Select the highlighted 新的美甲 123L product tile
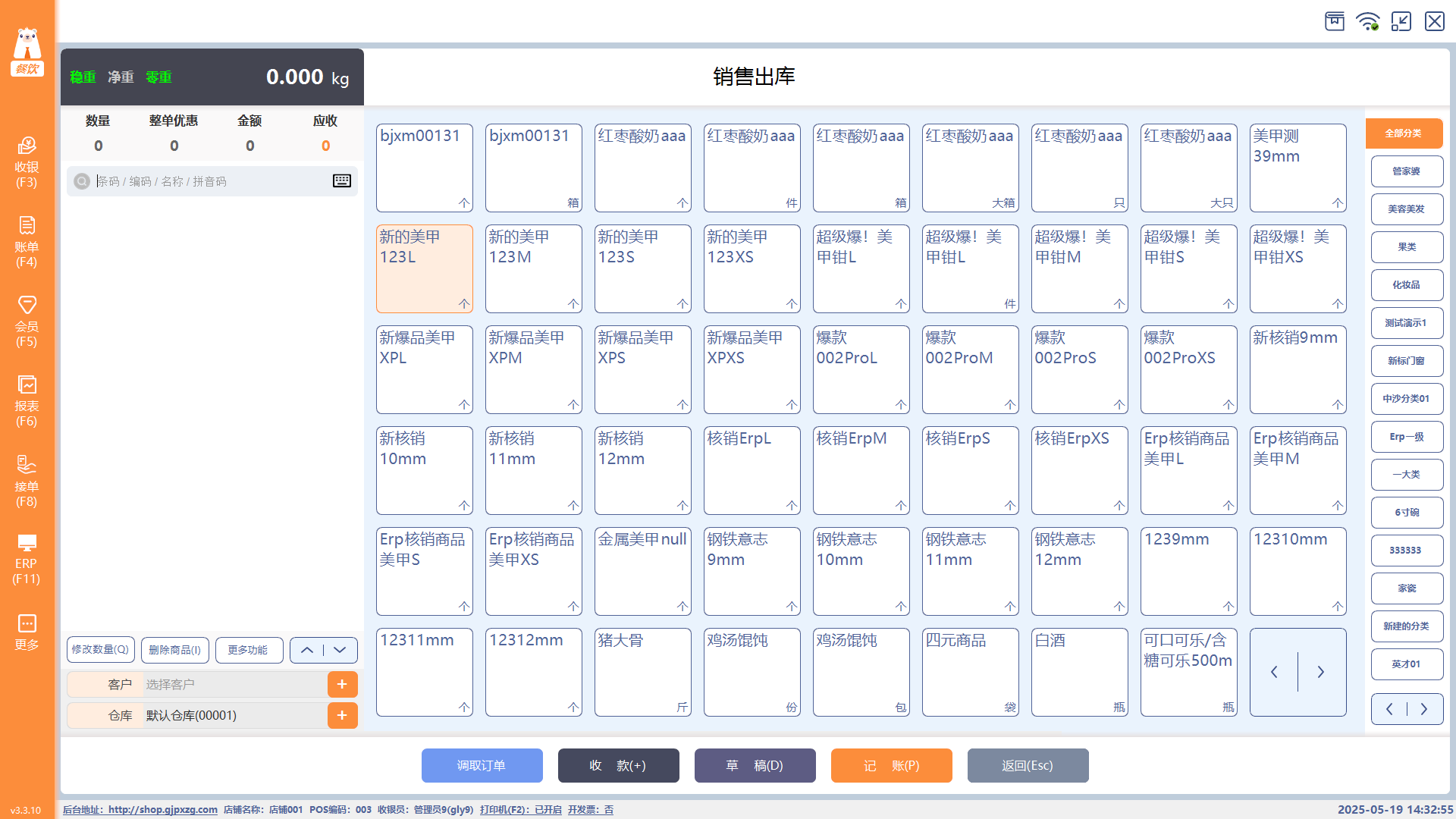The image size is (1456, 819). click(424, 268)
